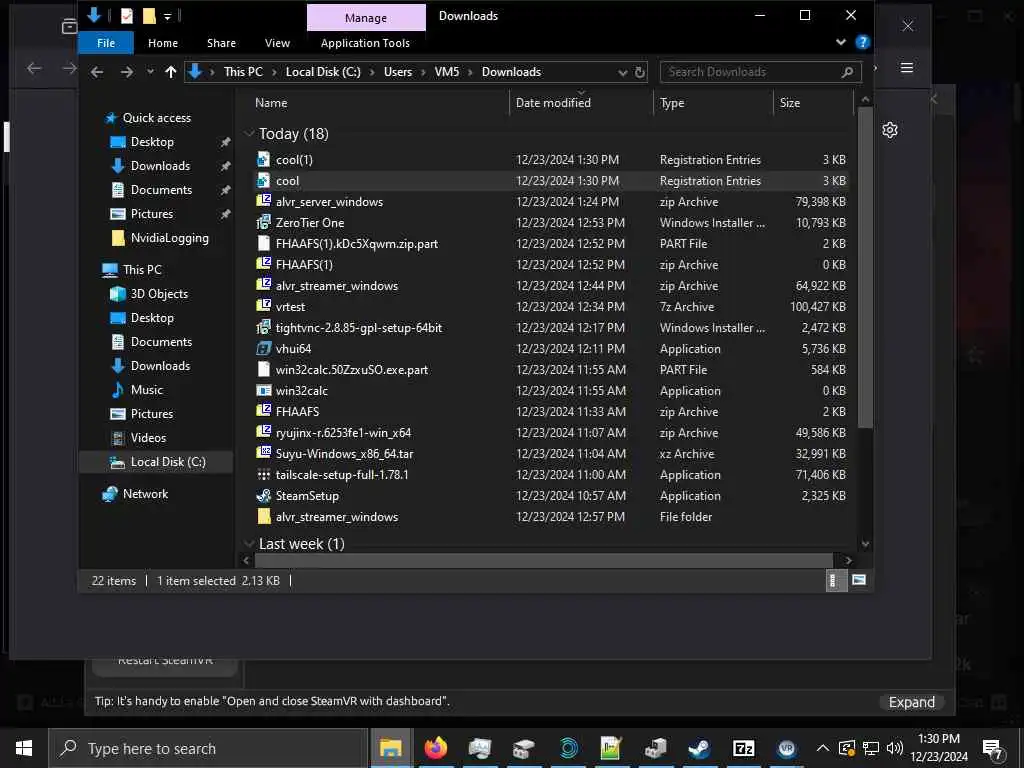Select the tailscale-setup application icon

263,474
